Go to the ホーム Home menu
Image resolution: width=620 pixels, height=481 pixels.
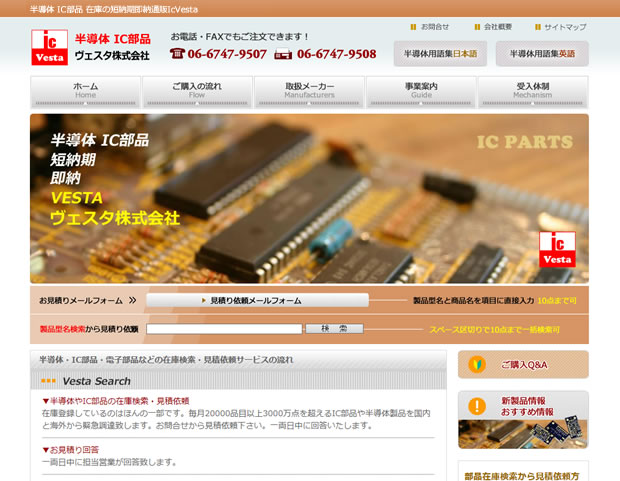click(85, 92)
